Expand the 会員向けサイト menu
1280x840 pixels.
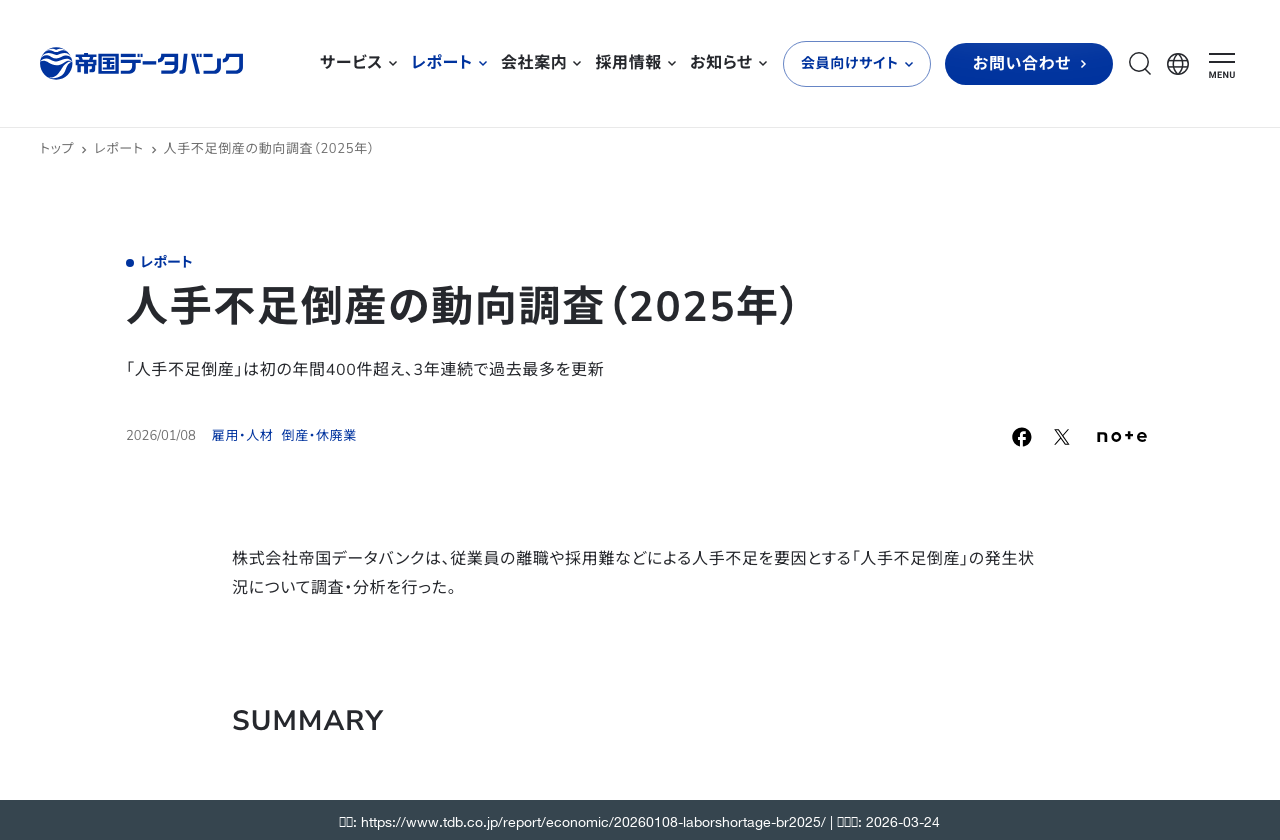tap(856, 63)
